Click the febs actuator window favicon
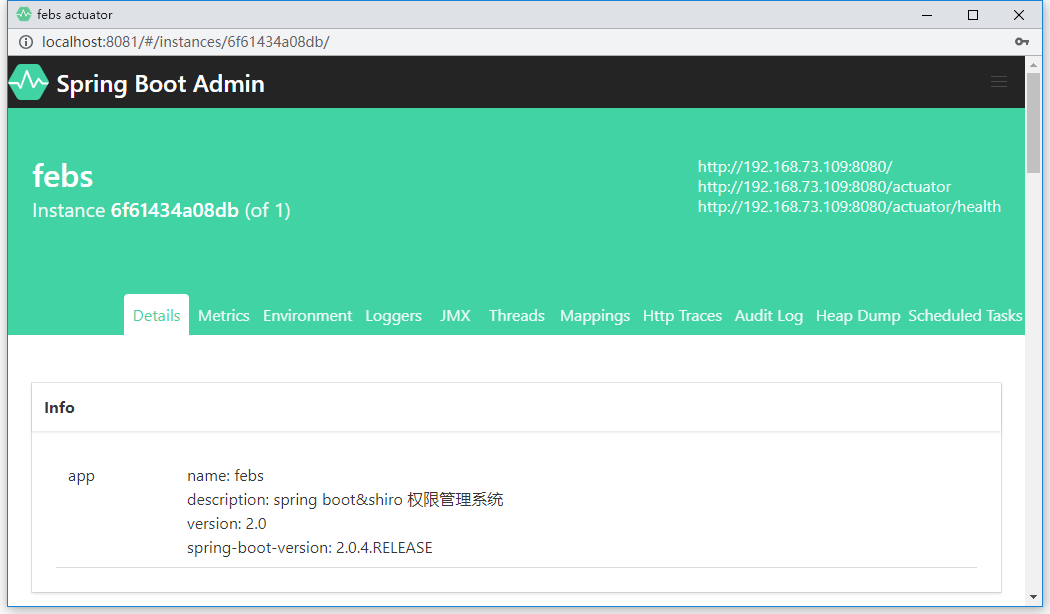This screenshot has height=614, width=1050. click(23, 14)
